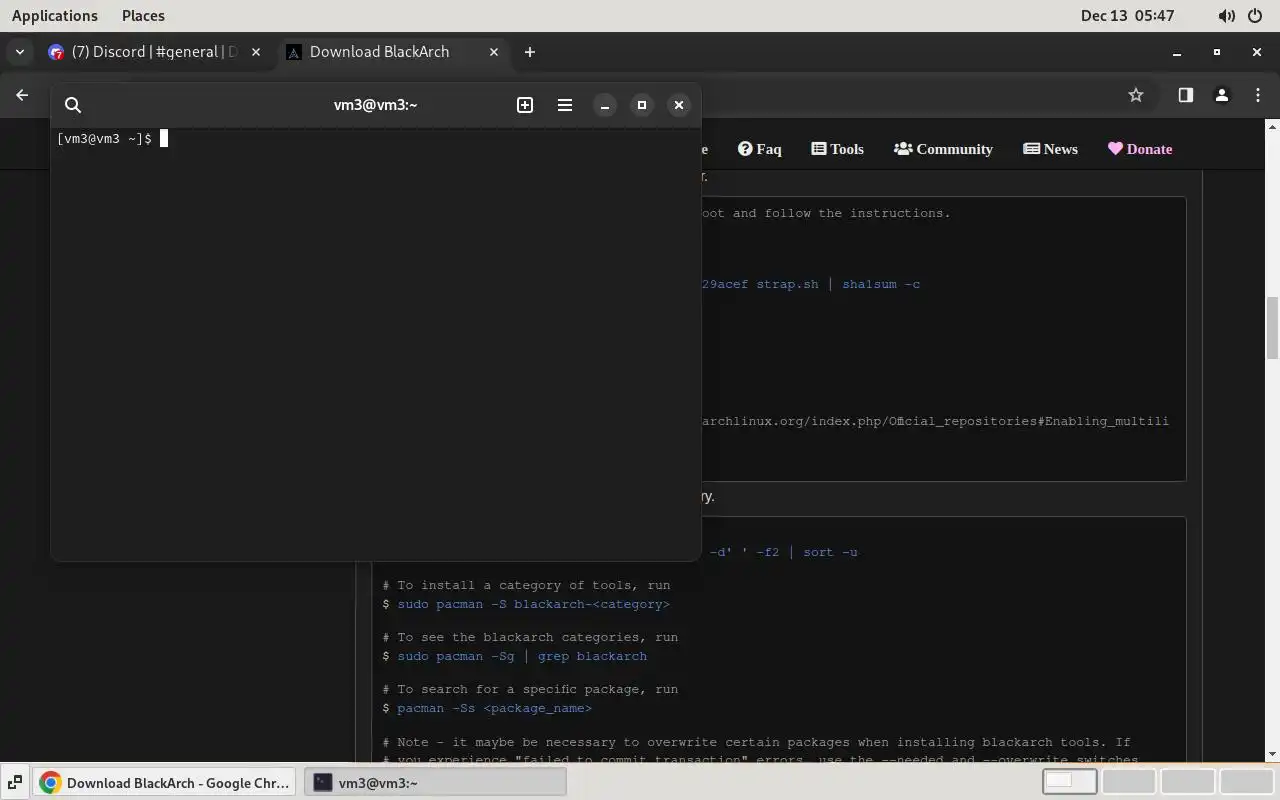
Task: Open a new terminal tab icon
Action: [525, 105]
